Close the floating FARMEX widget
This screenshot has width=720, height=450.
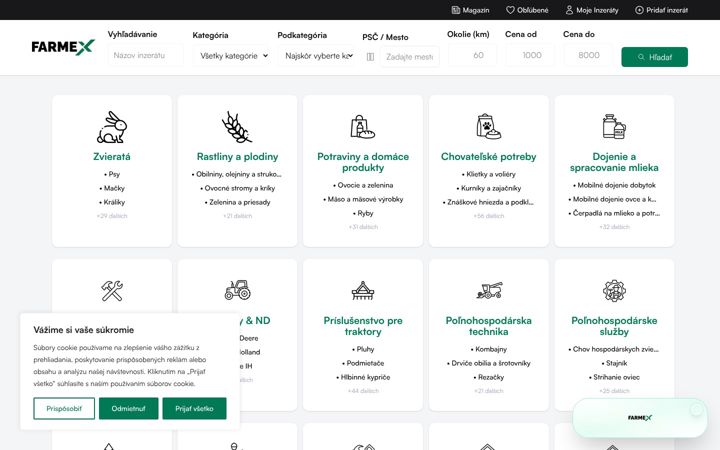[x=696, y=409]
